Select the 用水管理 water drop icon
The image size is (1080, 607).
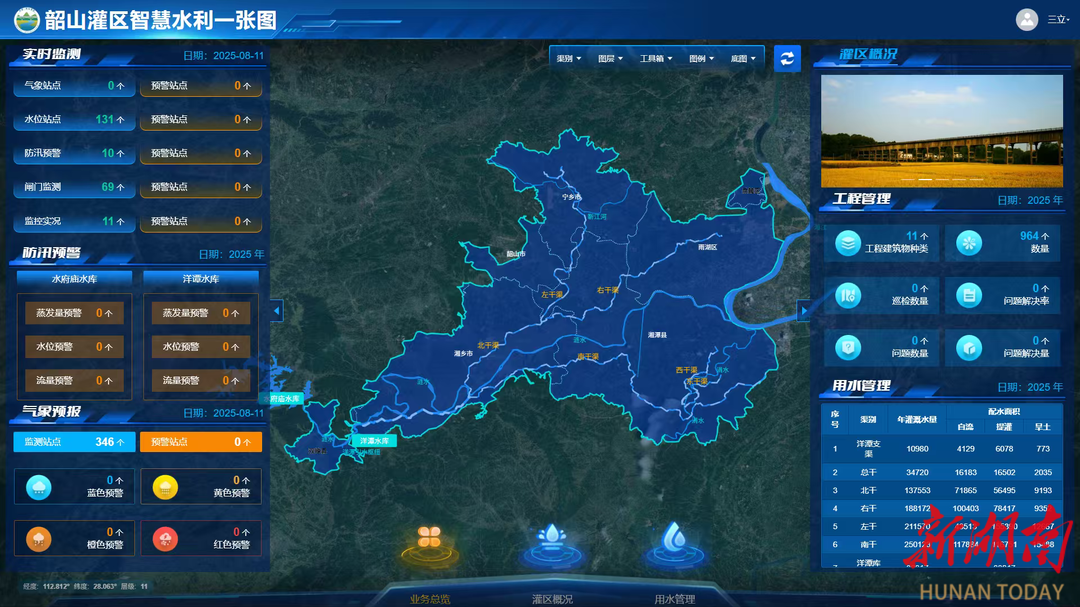tap(675, 539)
